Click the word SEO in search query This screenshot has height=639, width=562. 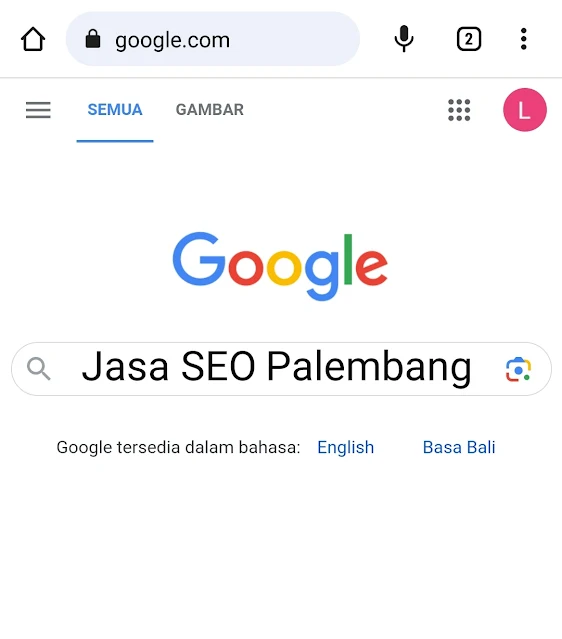tap(218, 366)
